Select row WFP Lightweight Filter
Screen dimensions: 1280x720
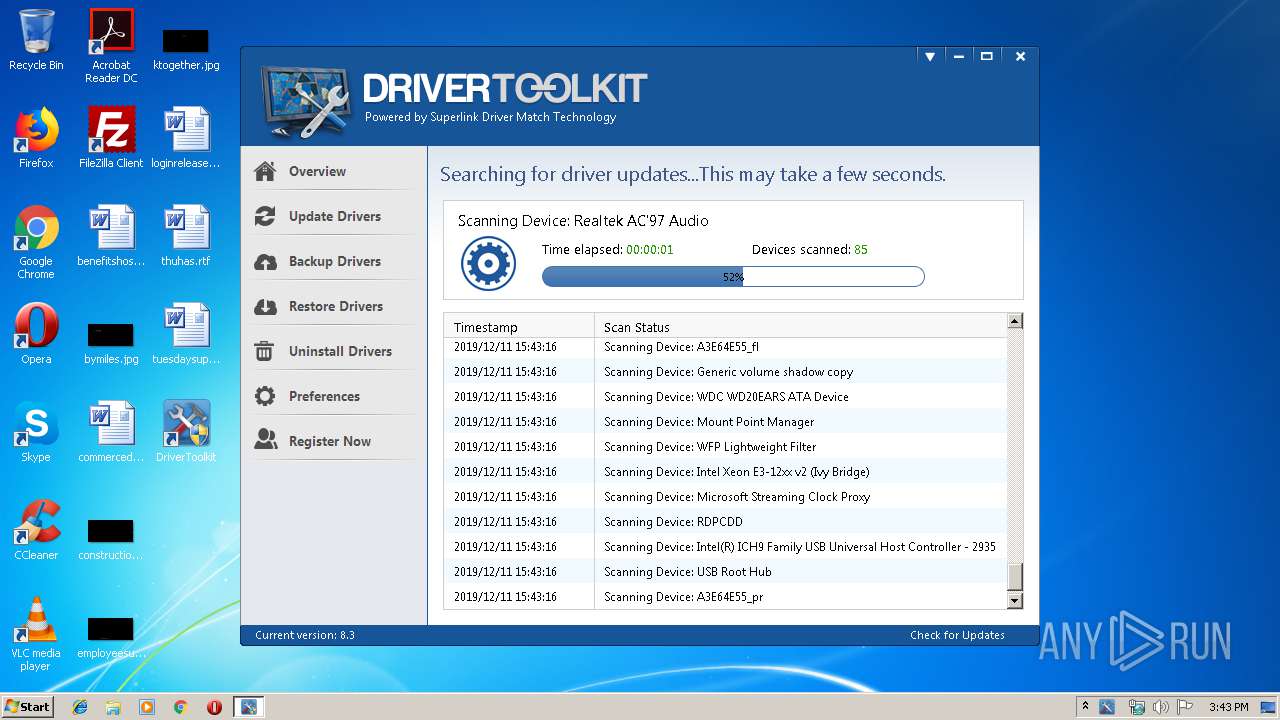(725, 447)
